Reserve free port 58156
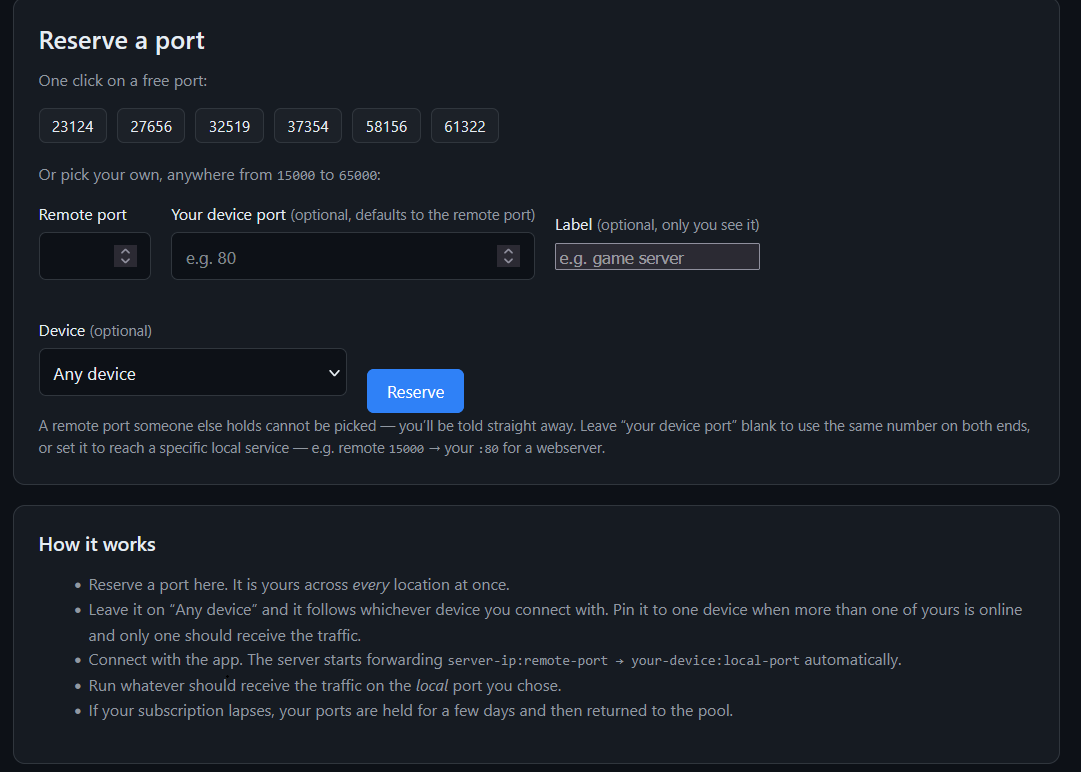 pos(386,126)
